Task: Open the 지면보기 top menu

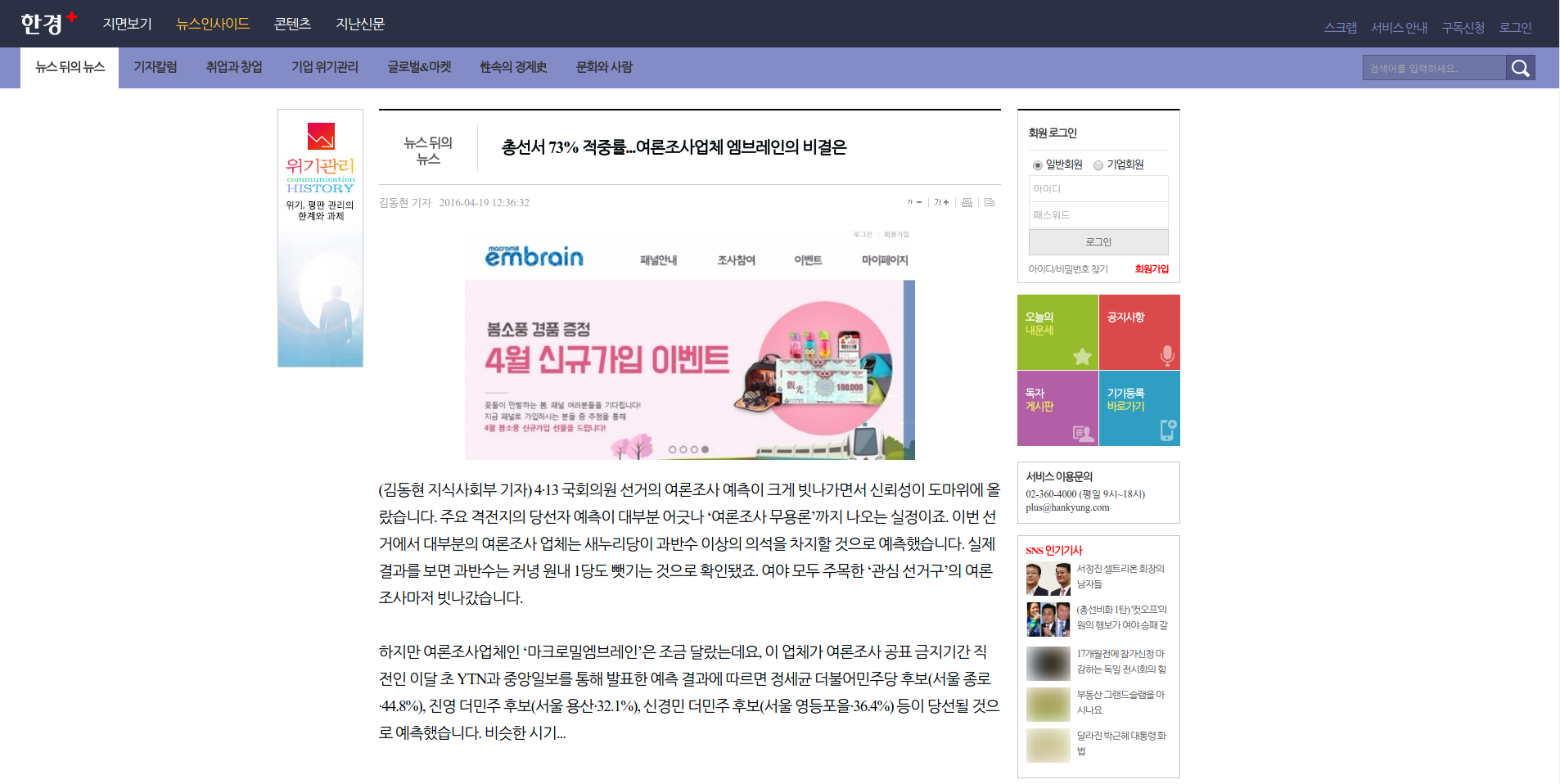Action: pos(127,24)
